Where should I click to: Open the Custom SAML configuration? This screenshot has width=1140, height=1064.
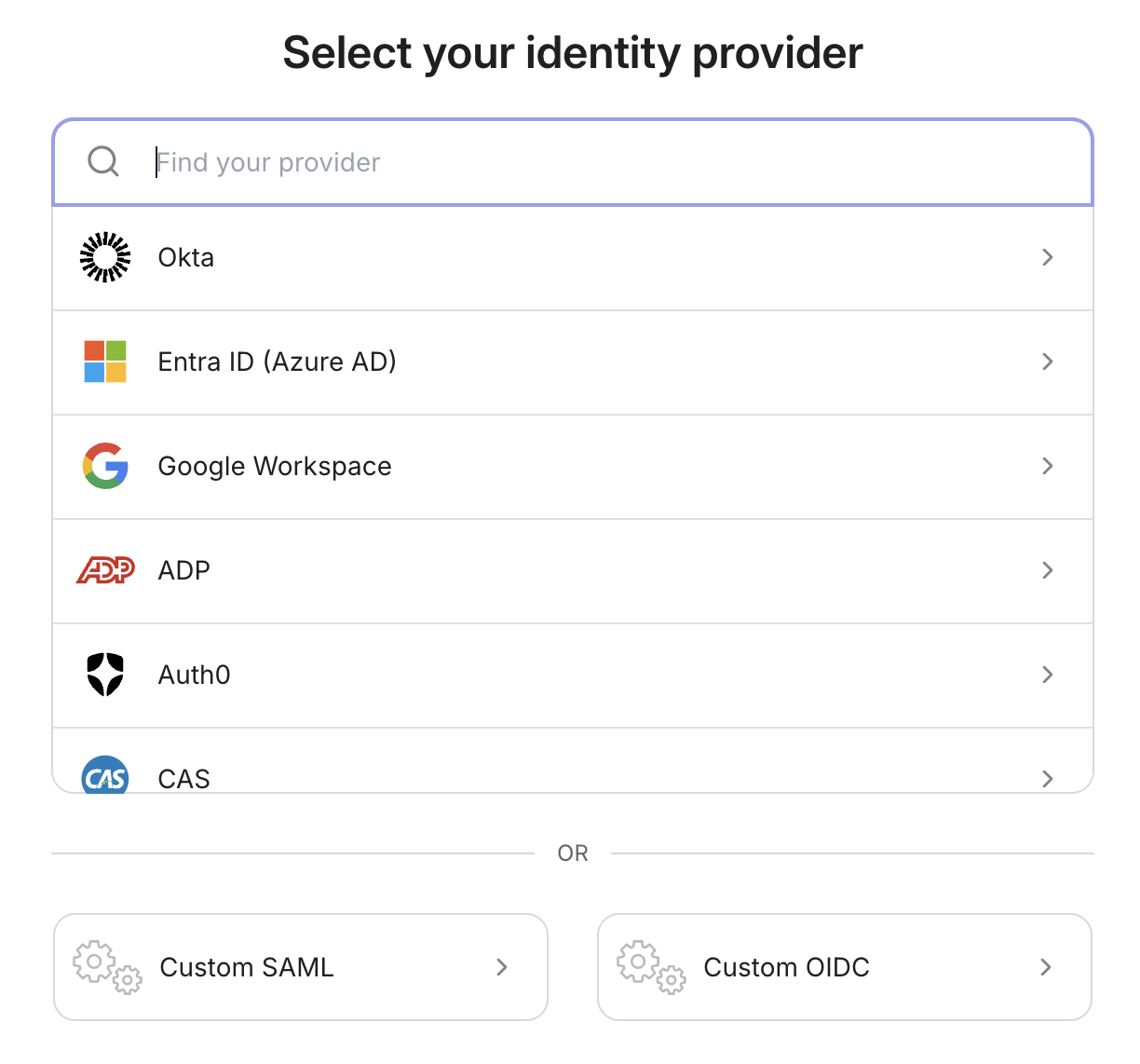(x=300, y=967)
